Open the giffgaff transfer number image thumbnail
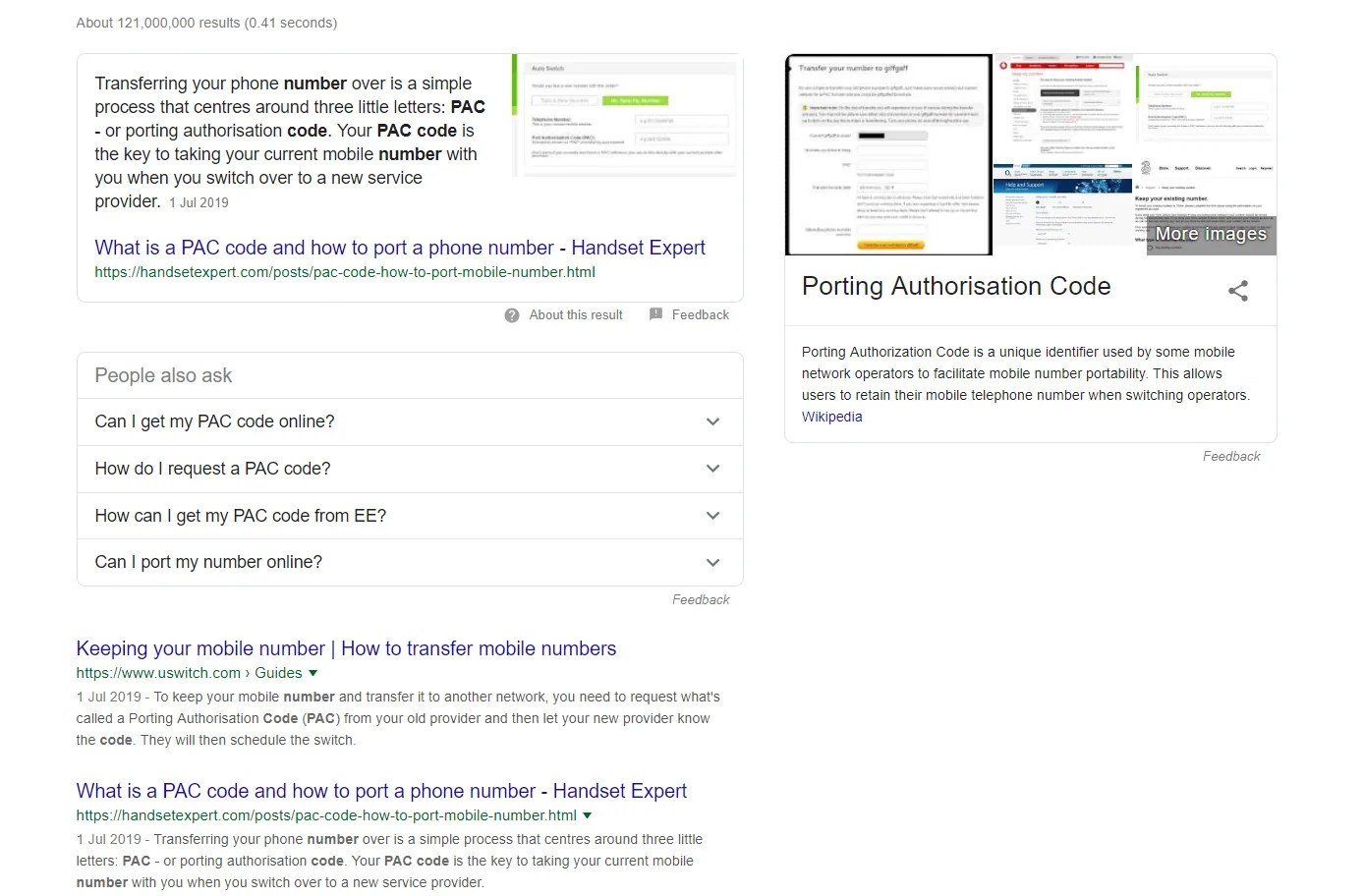Image resolution: width=1364 pixels, height=896 pixels. coord(888,154)
